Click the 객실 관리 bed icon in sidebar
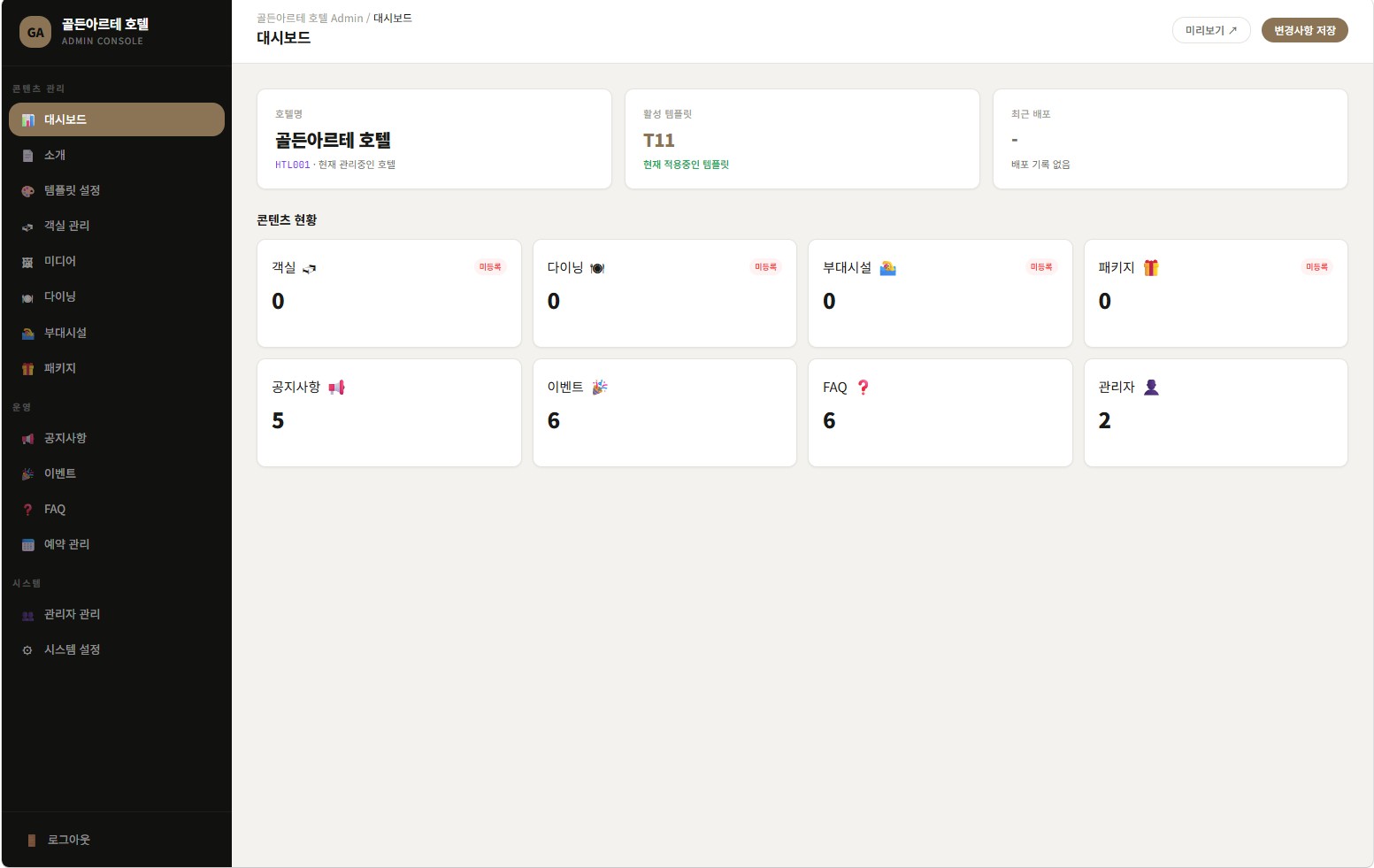This screenshot has width=1374, height=868. (x=27, y=227)
